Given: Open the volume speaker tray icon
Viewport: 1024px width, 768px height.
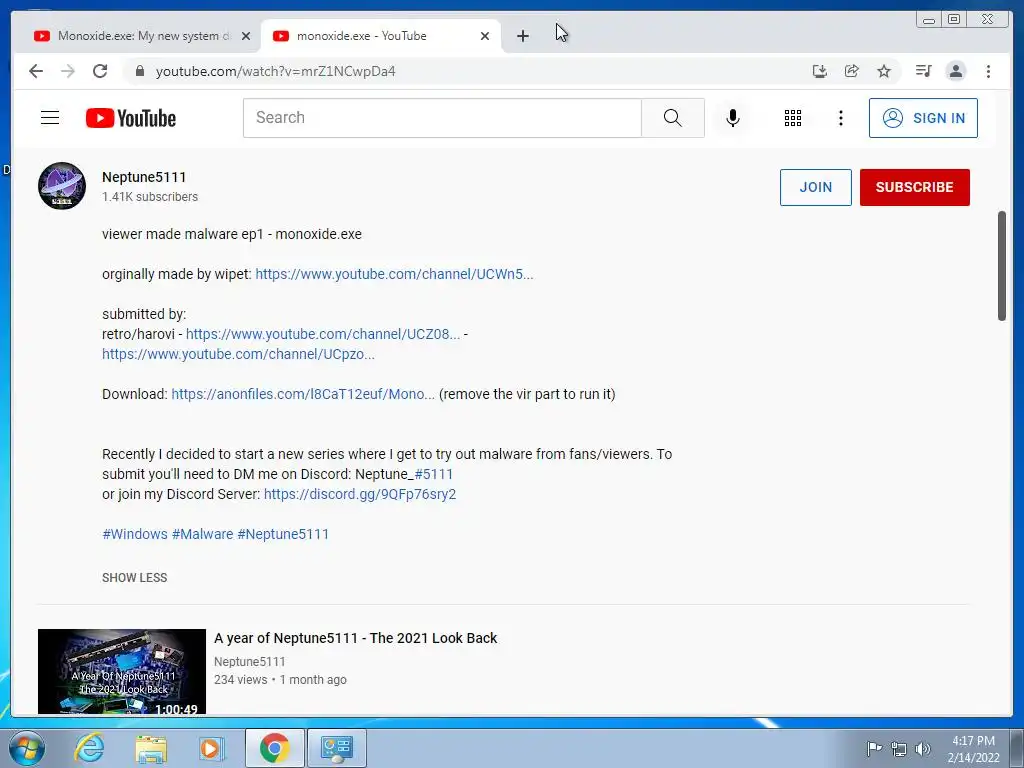Looking at the screenshot, I should [x=923, y=749].
